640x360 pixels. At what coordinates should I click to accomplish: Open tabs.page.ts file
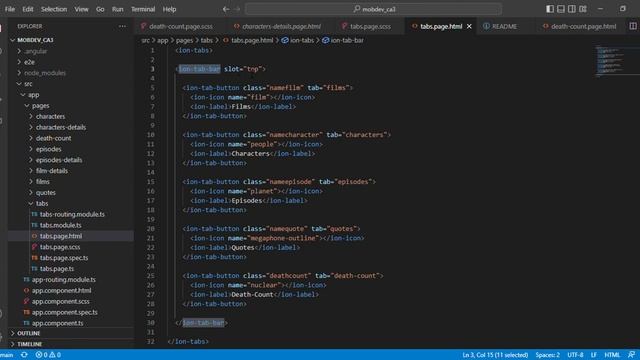pos(57,269)
